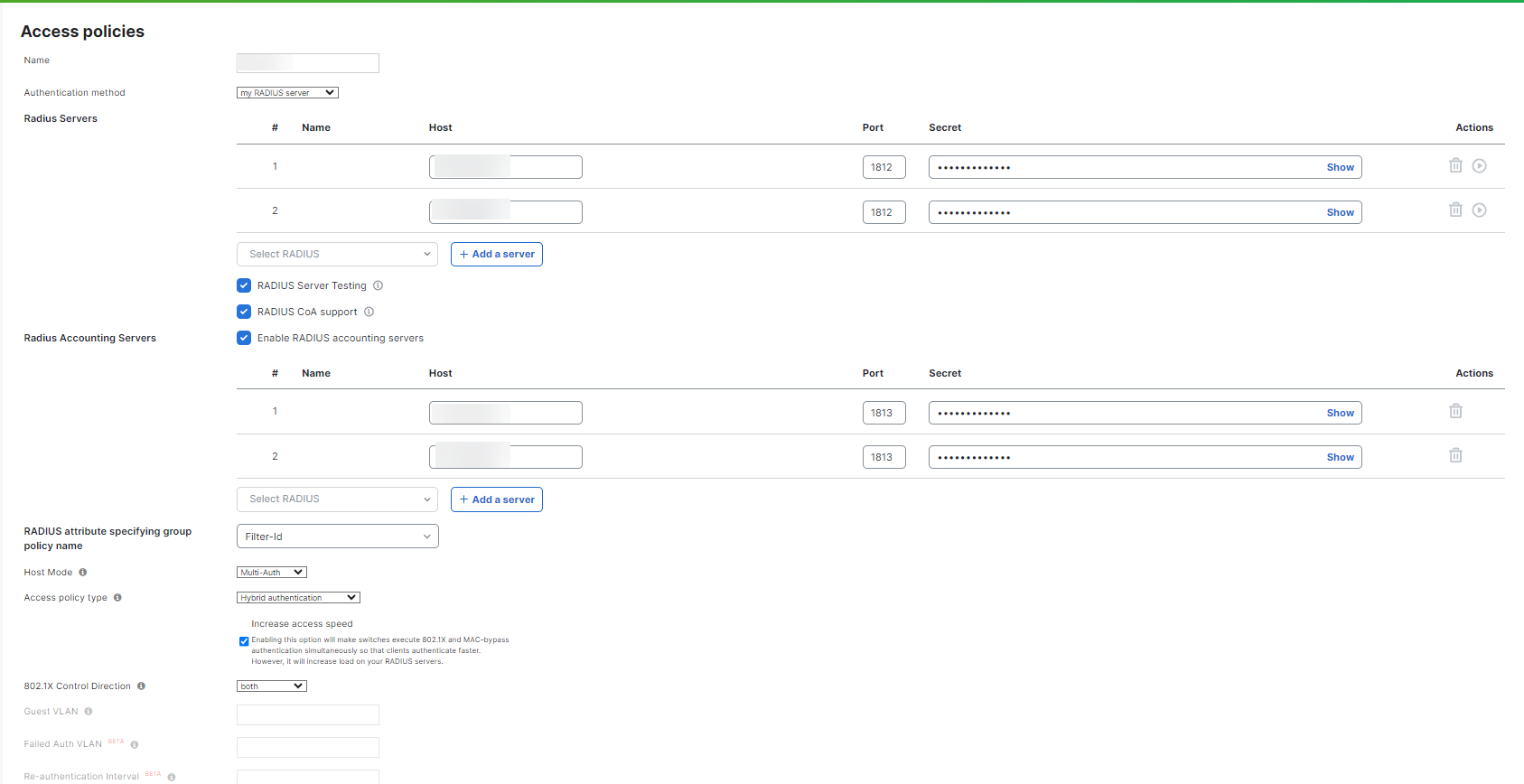Open Host Mode info icon

pos(83,572)
